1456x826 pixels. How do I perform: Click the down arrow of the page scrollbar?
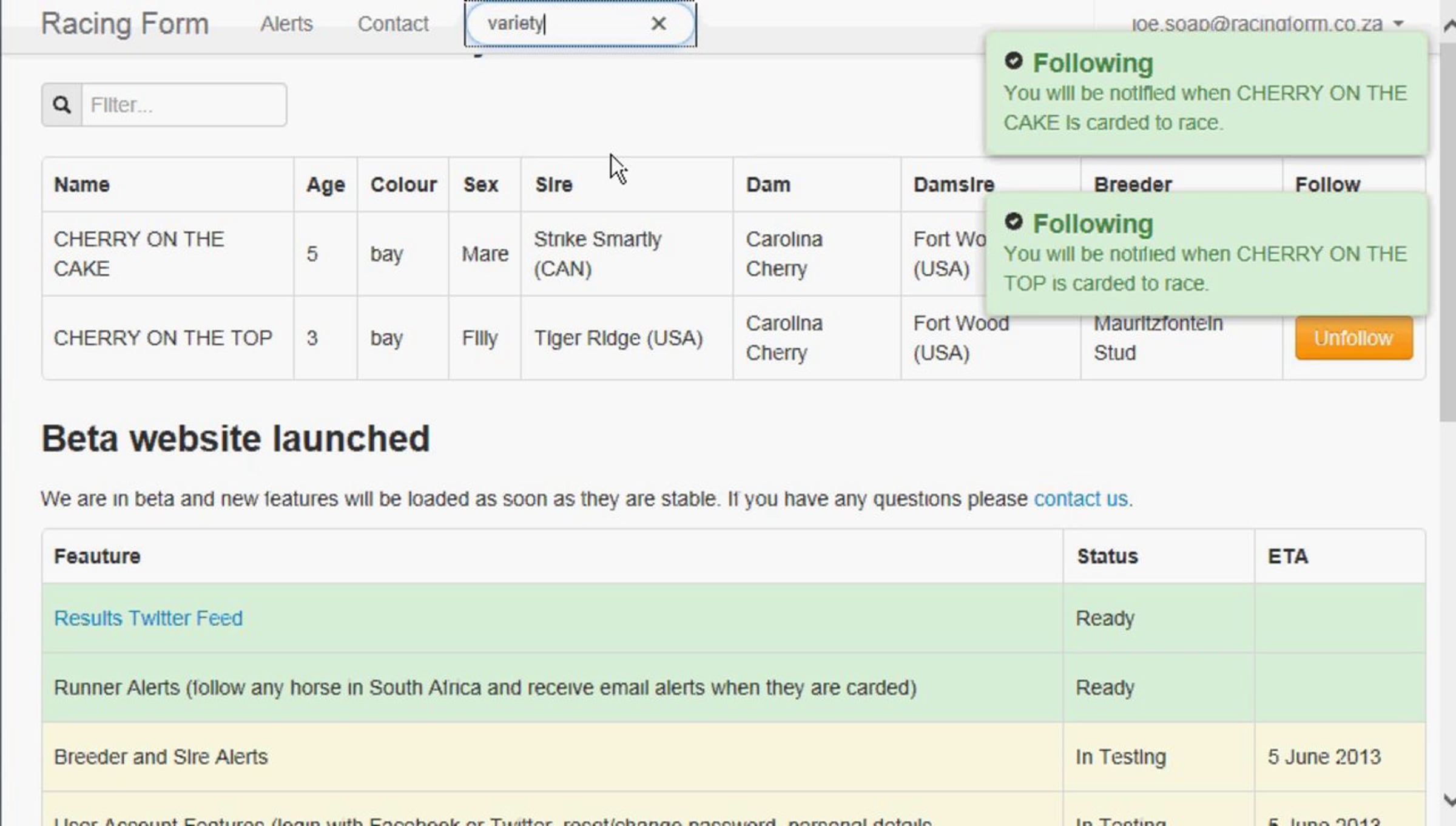(x=1449, y=800)
